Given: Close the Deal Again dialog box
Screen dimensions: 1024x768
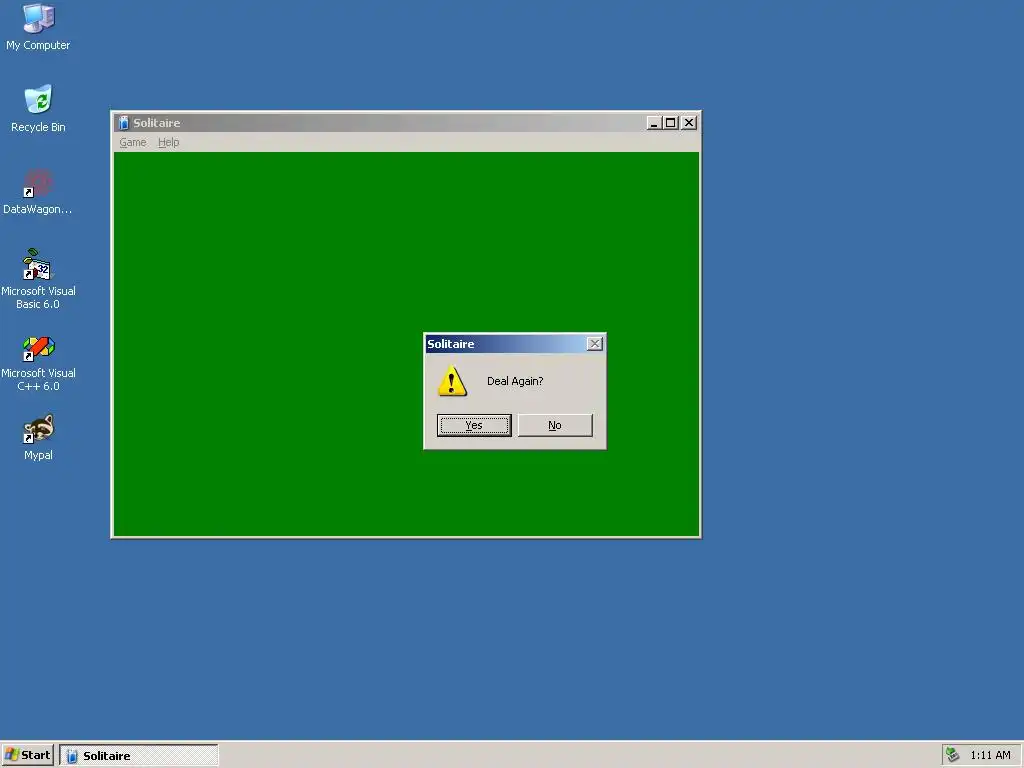Looking at the screenshot, I should tap(594, 344).
